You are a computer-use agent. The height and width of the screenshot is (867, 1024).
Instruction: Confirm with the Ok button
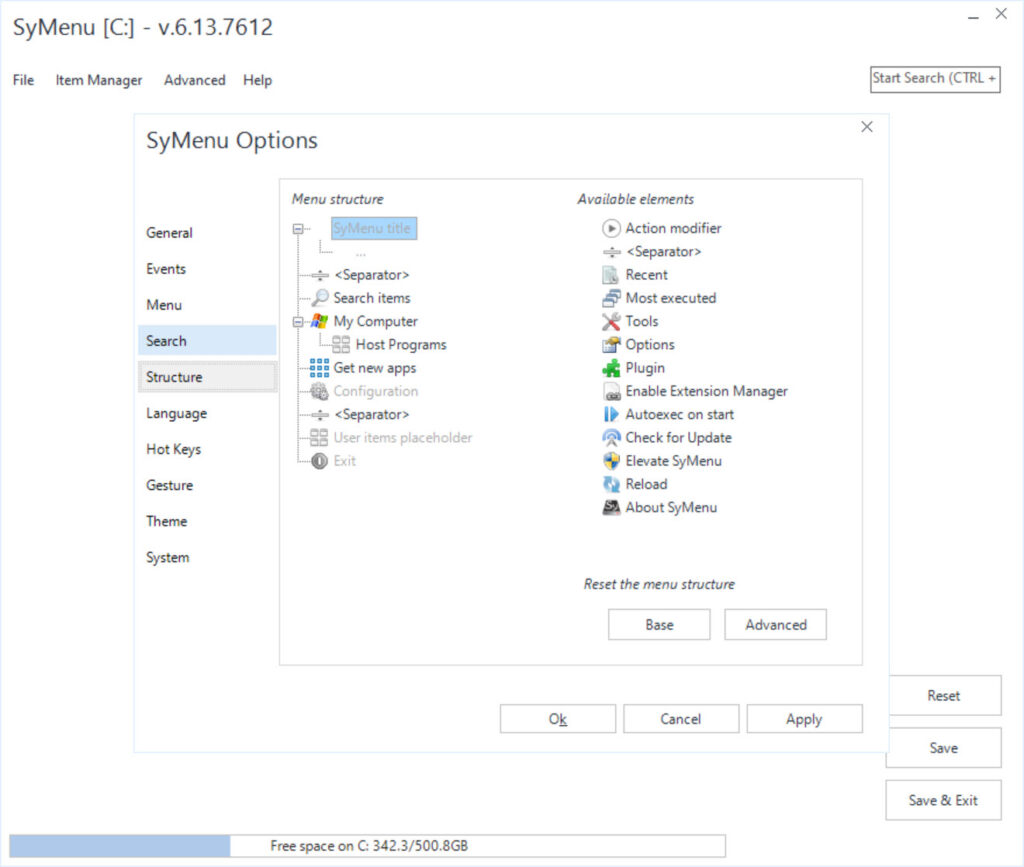point(558,718)
